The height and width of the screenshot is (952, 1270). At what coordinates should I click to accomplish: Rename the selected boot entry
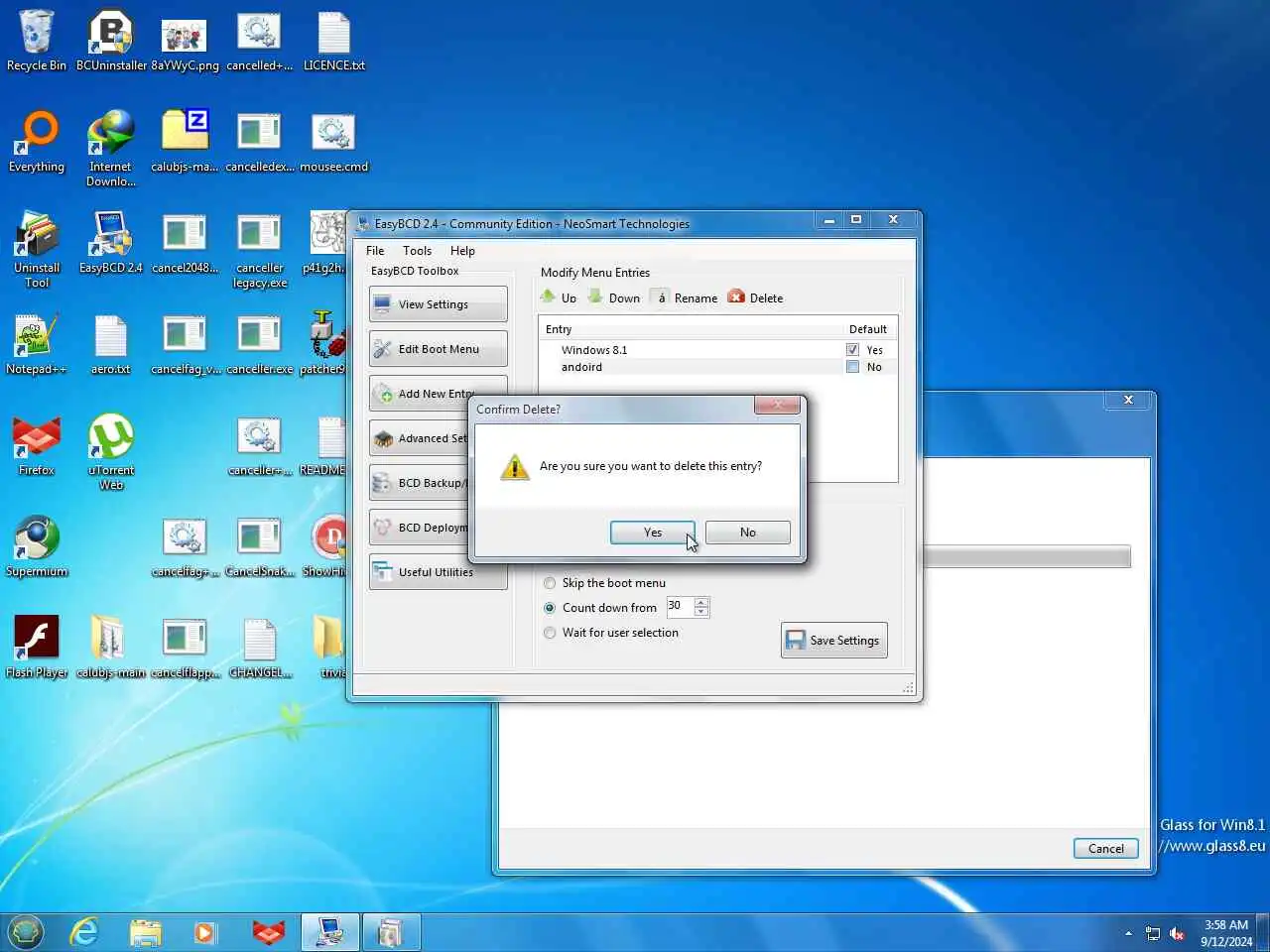pyautogui.click(x=685, y=297)
